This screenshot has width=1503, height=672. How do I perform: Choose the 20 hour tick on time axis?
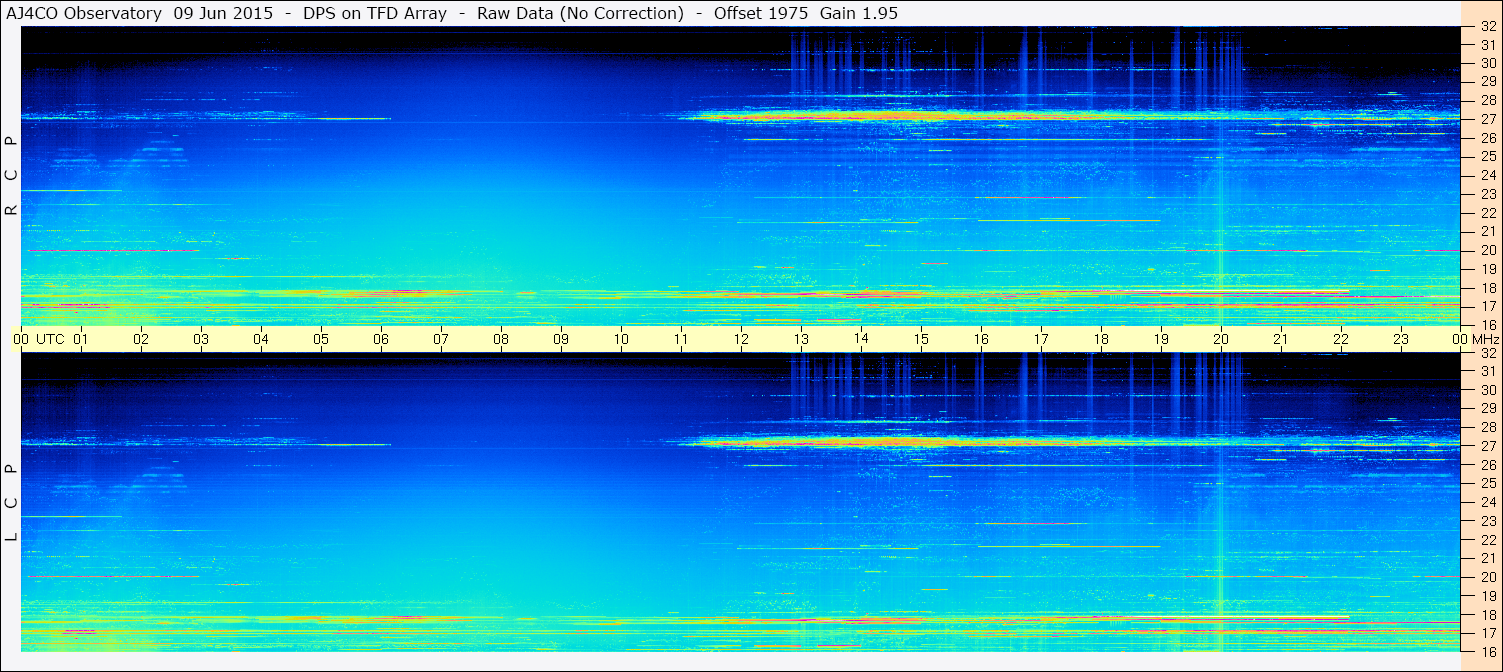click(x=1221, y=339)
